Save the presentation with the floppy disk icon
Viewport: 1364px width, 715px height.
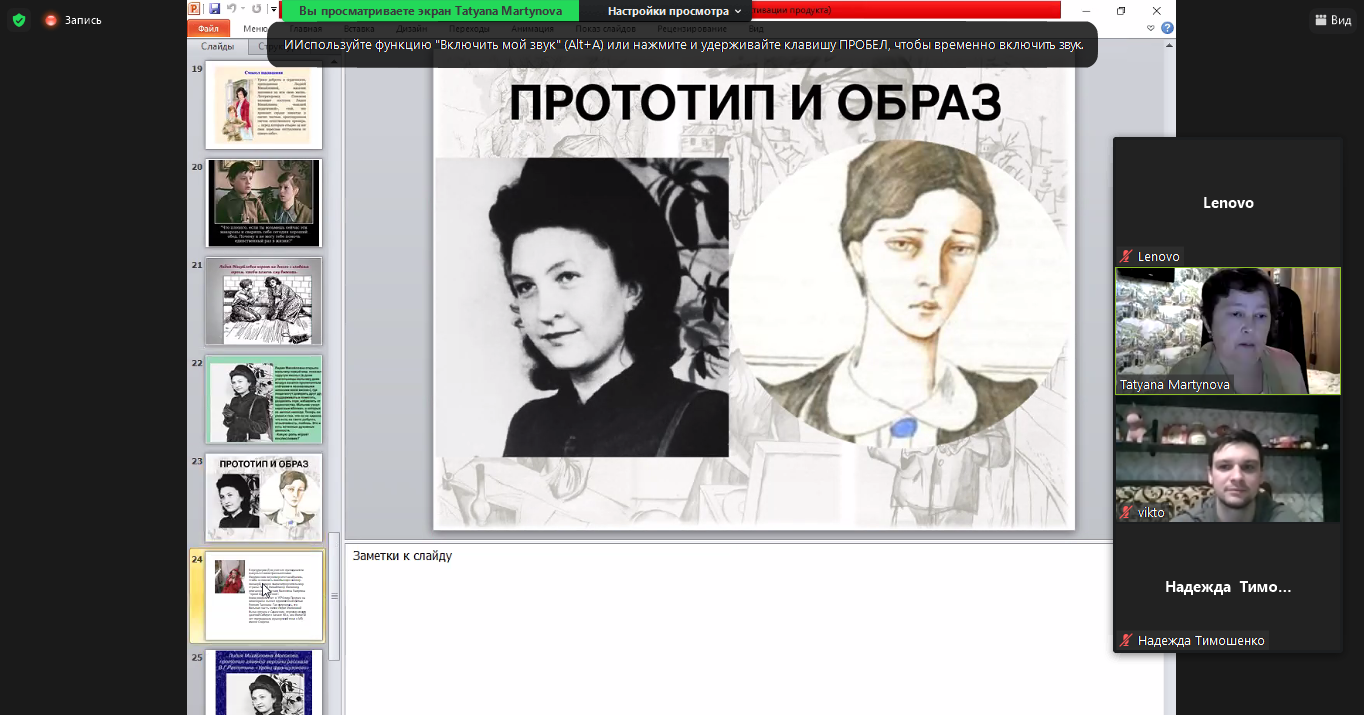click(214, 8)
